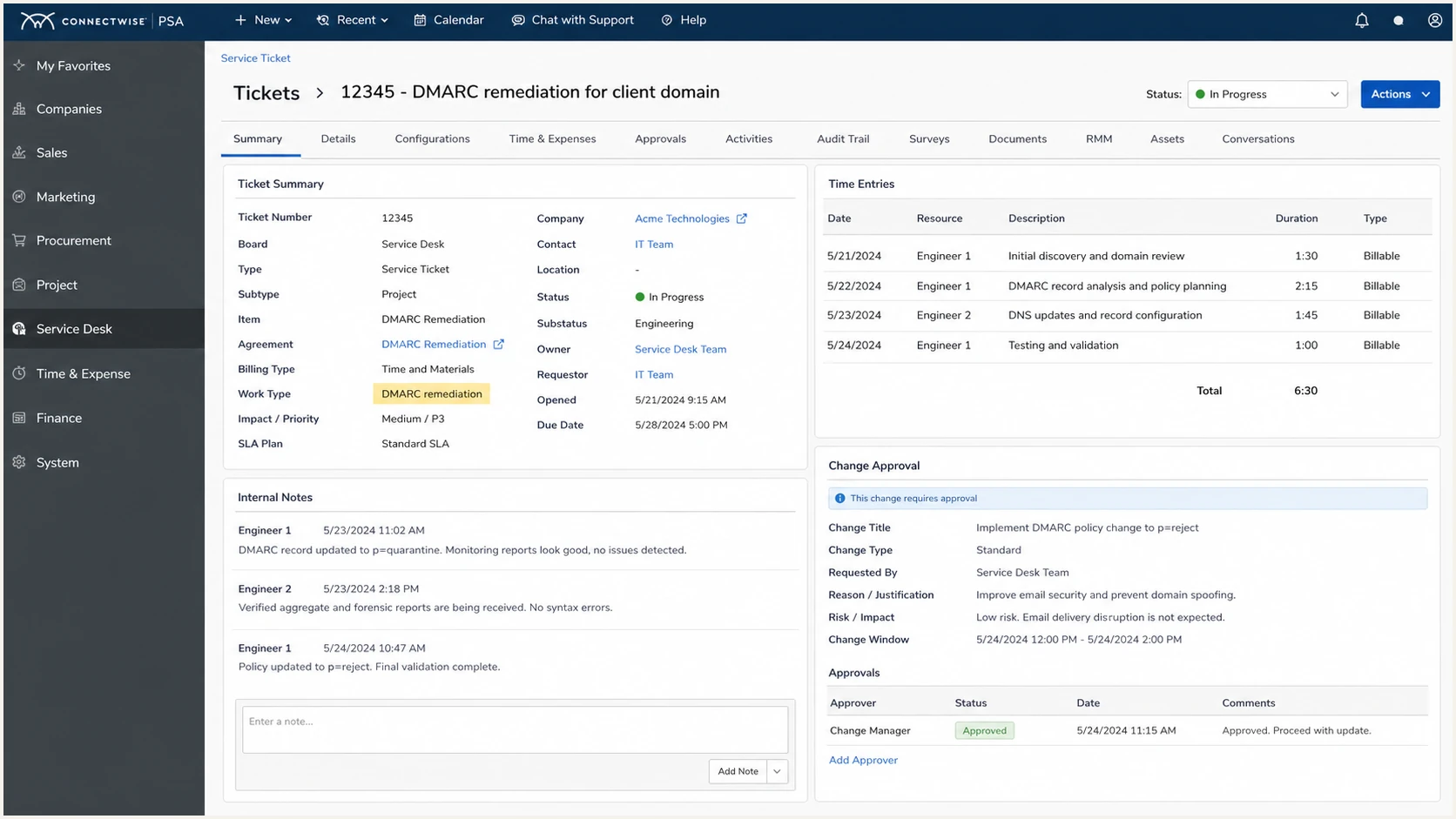Click the Approved status badge

(984, 731)
